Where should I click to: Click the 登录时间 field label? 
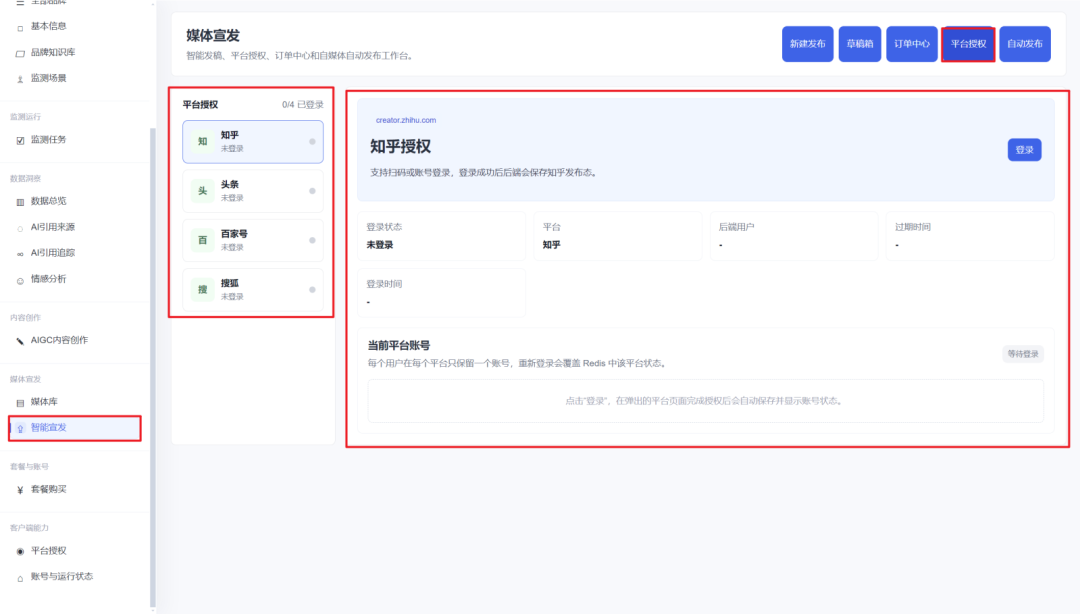384,284
